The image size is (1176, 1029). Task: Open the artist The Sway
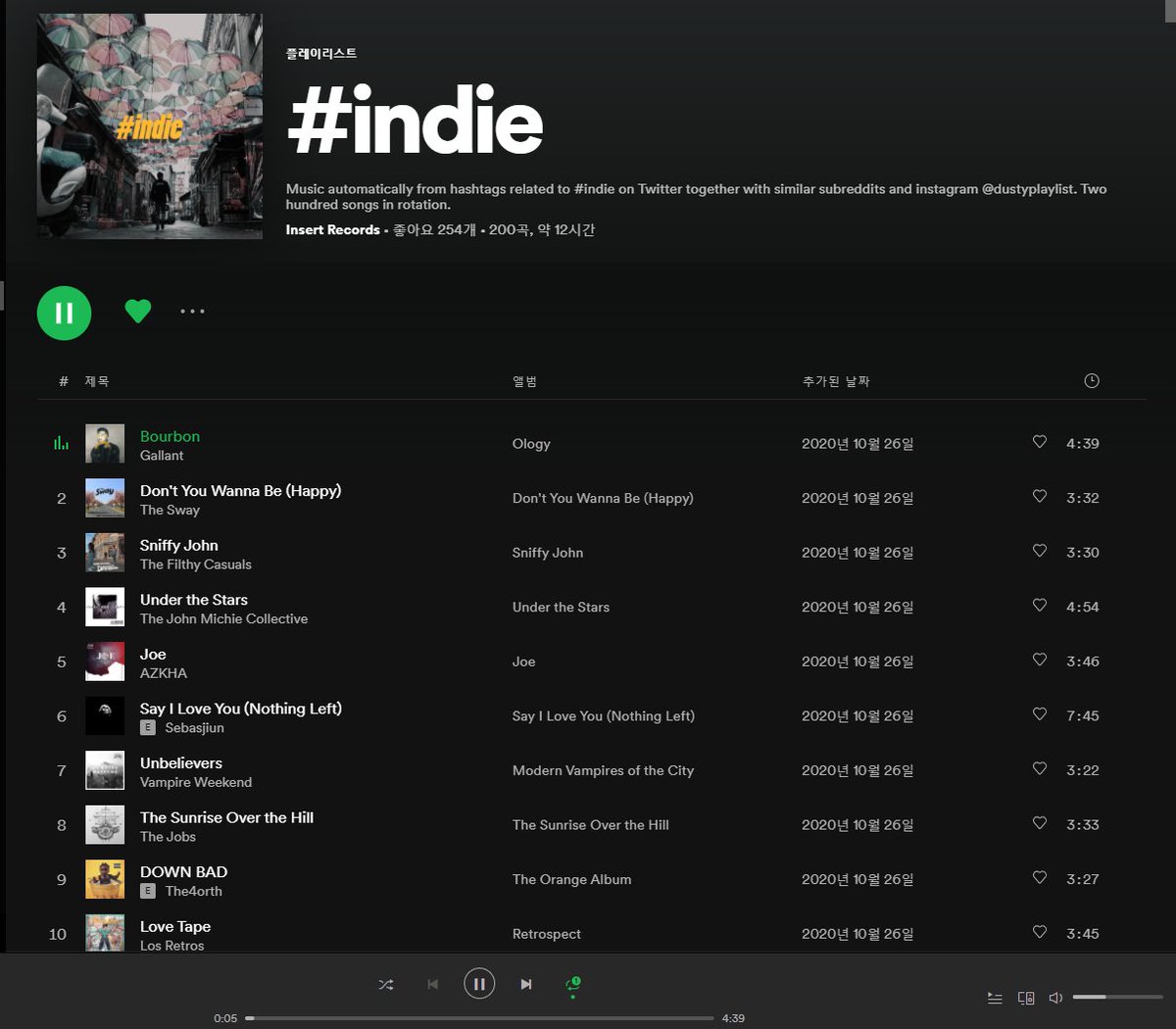tap(170, 510)
